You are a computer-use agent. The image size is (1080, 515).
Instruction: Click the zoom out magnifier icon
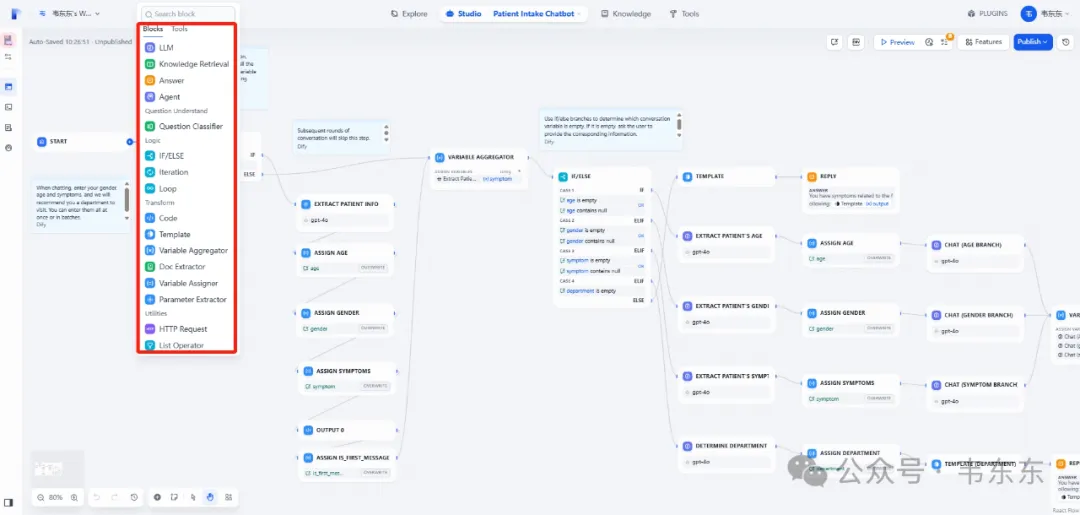click(40, 497)
